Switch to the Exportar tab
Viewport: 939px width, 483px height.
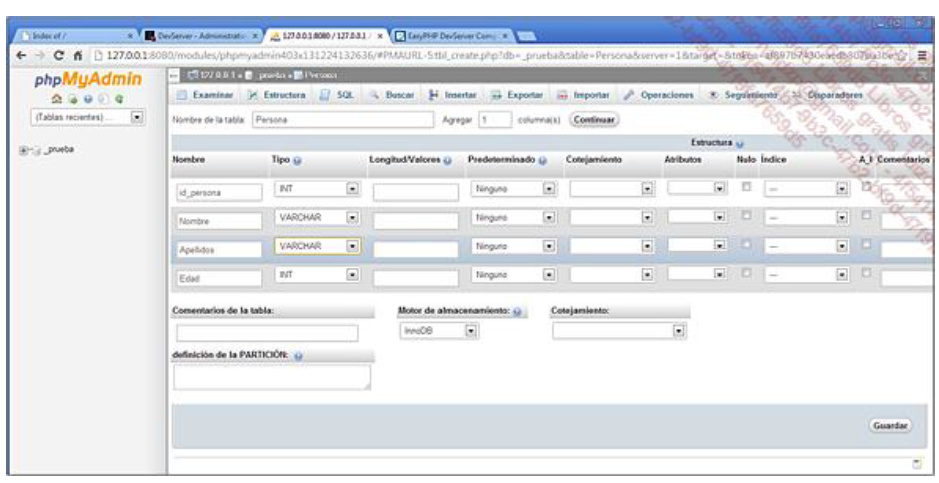pyautogui.click(x=517, y=95)
